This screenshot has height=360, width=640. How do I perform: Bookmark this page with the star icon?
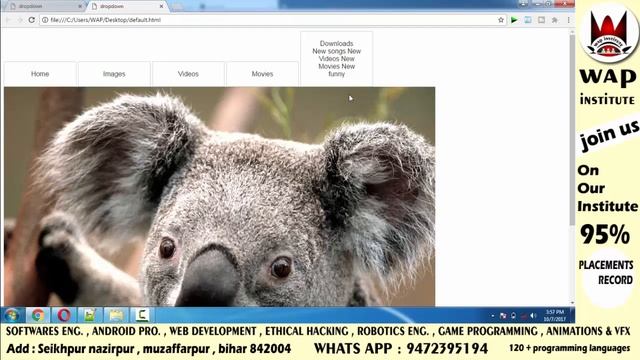501,20
